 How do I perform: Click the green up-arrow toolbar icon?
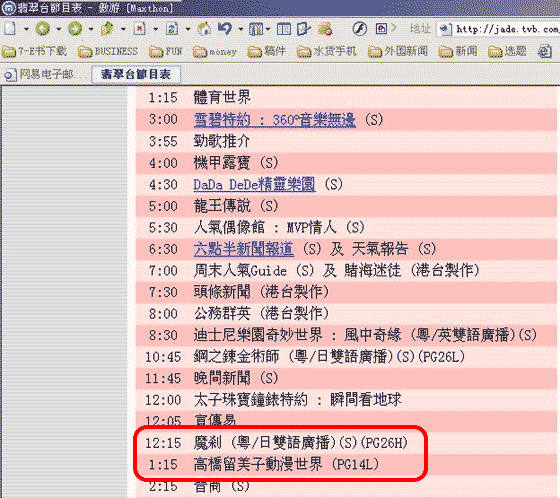point(107,28)
